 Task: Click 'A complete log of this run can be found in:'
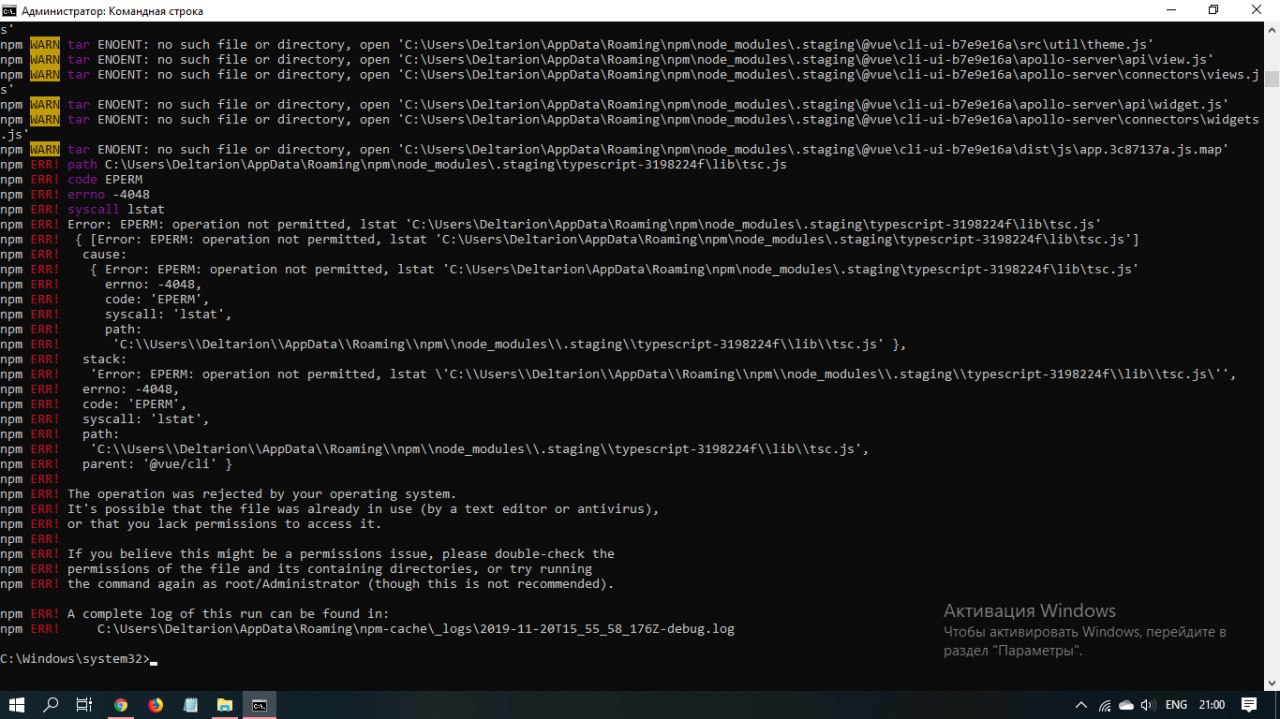point(228,614)
